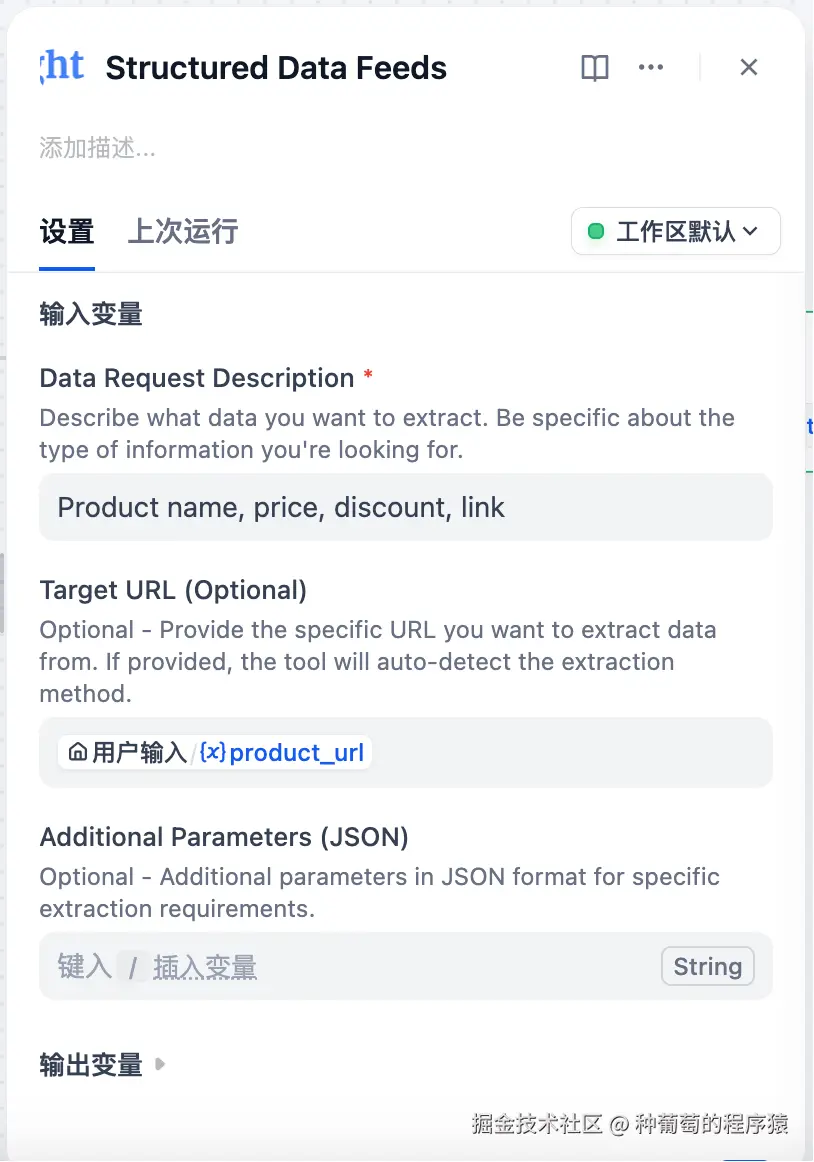Click the chevron arrow beside 工作区默认

(751, 232)
